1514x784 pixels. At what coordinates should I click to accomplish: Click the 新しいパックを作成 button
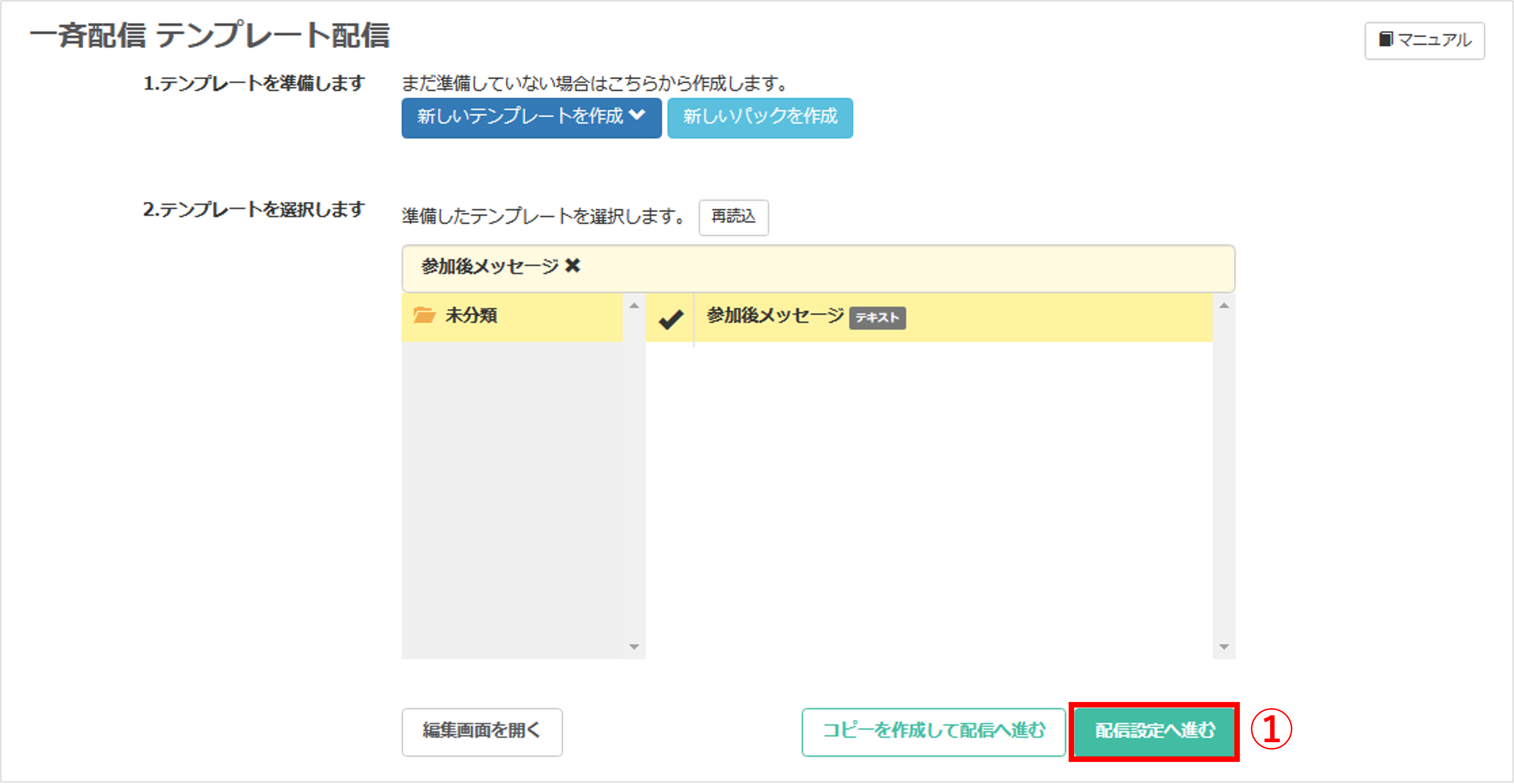click(x=759, y=118)
